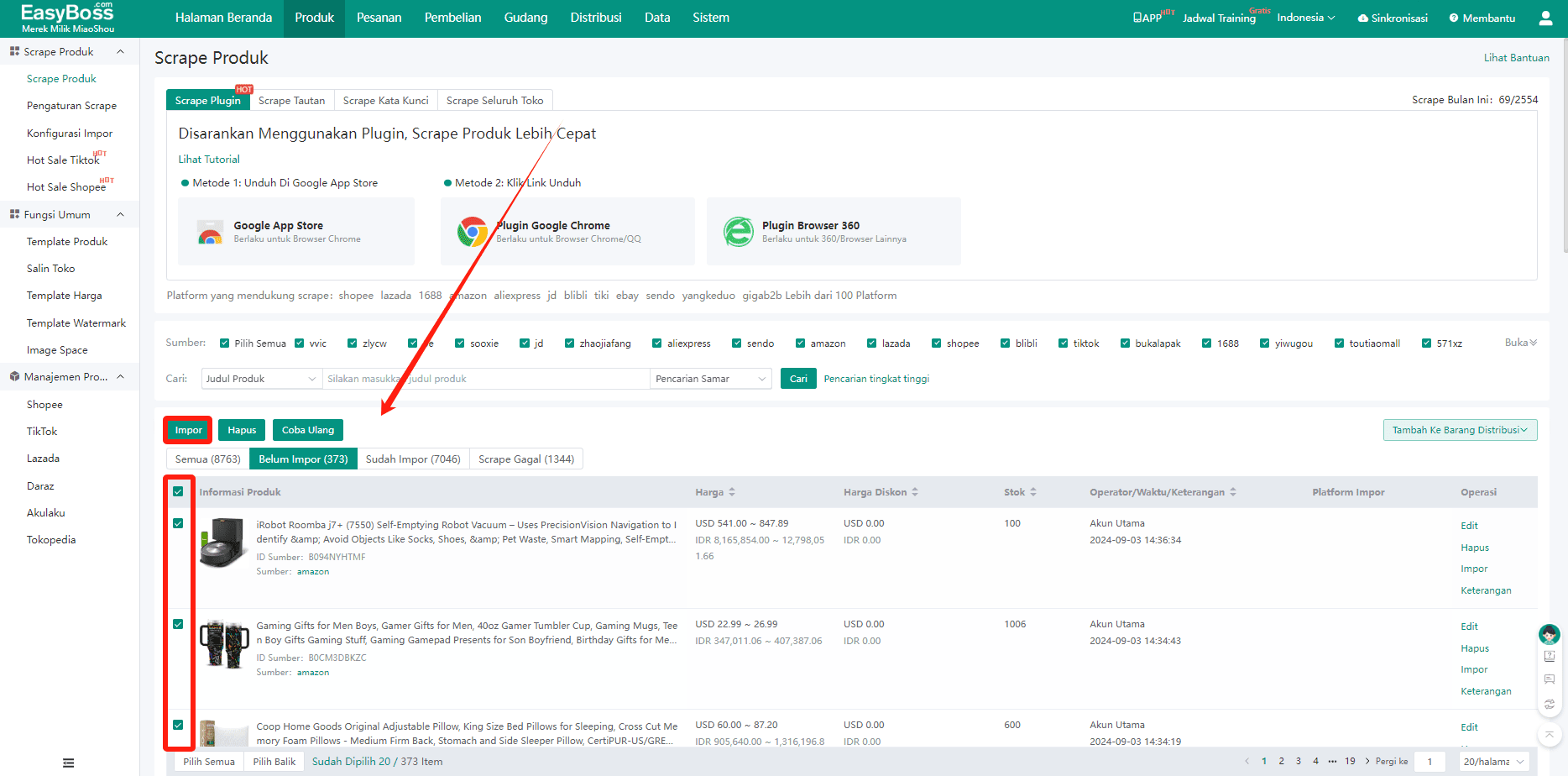Switch to Scrape Kata Kunci tab
This screenshot has height=776, width=1568.
[385, 101]
